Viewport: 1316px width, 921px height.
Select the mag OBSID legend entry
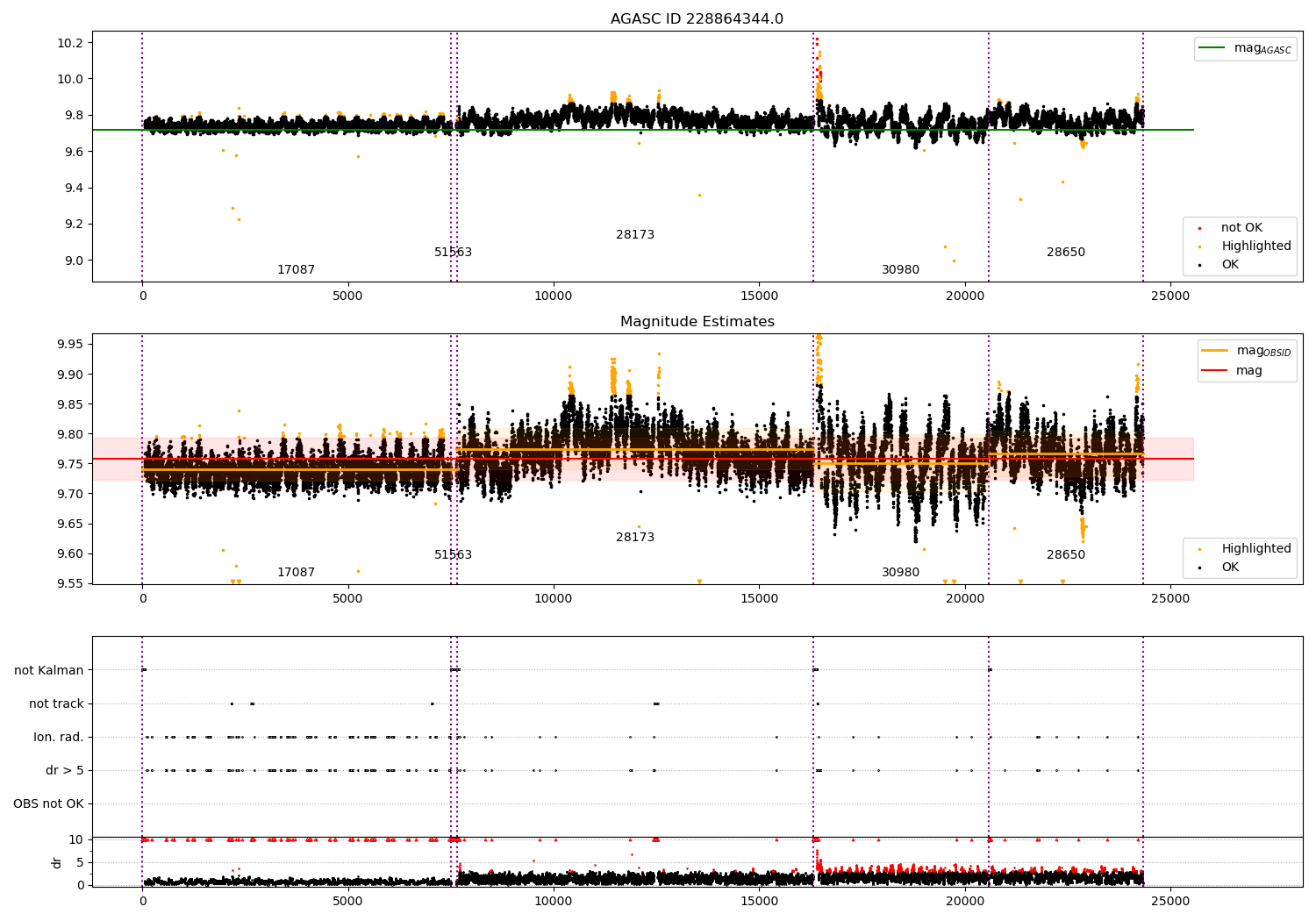(x=1246, y=351)
